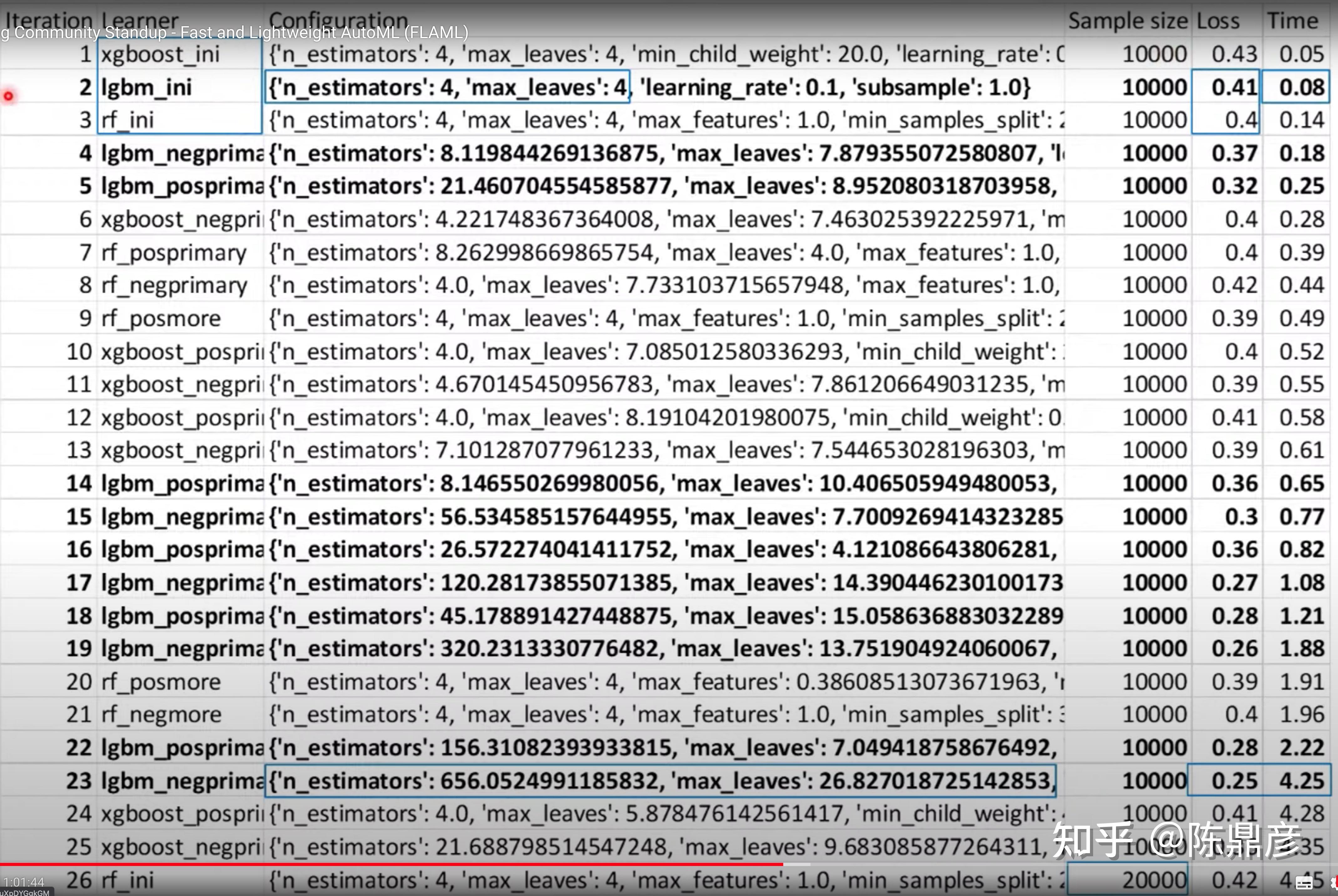
Task: Select the Time column header
Action: tap(1292, 21)
